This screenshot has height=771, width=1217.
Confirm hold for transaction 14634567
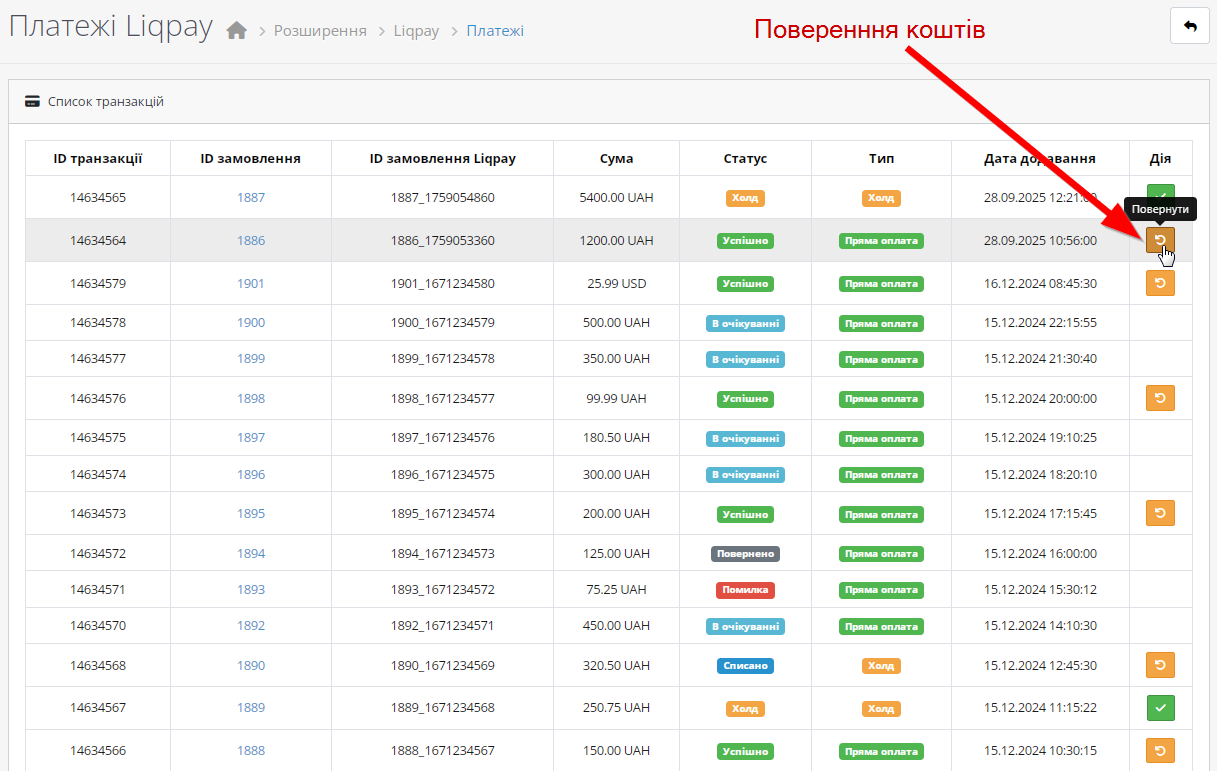click(x=1160, y=708)
